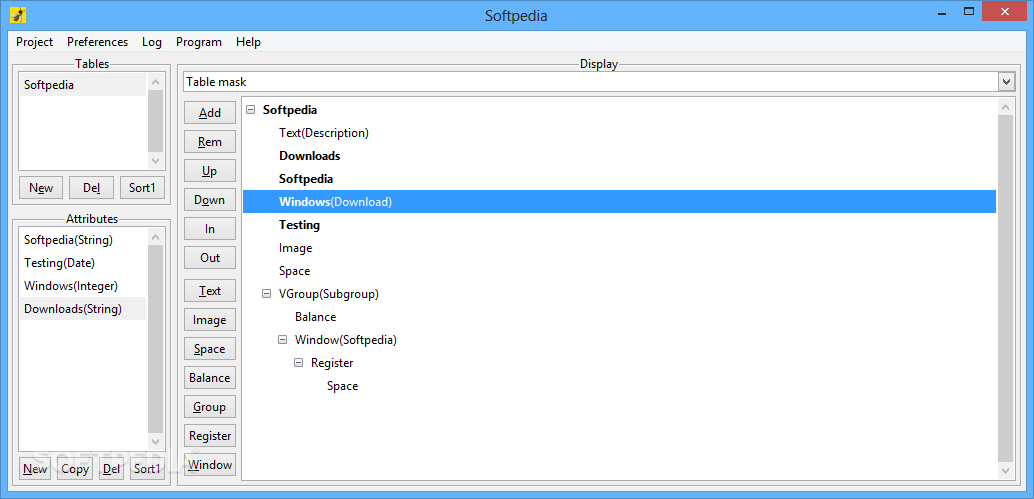This screenshot has height=499, width=1034.
Task: Collapse the Register tree node
Action: [299, 363]
